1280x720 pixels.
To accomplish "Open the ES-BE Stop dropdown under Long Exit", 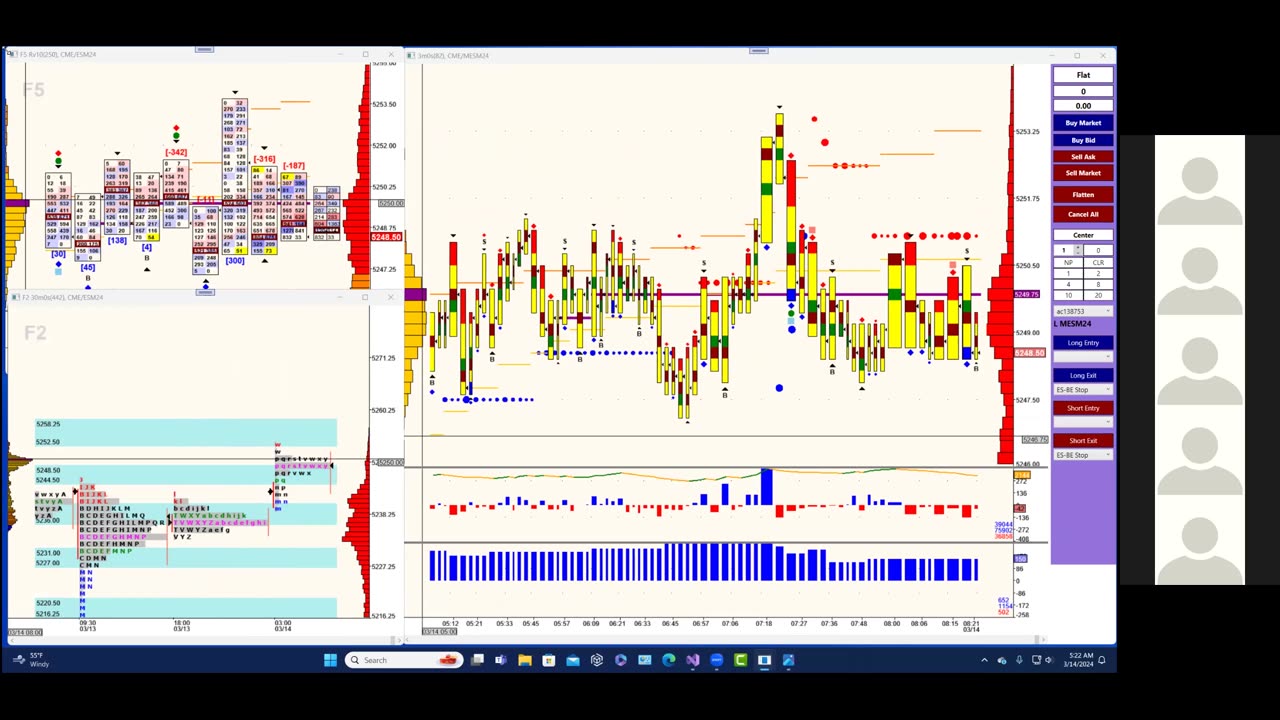I will 1083,390.
